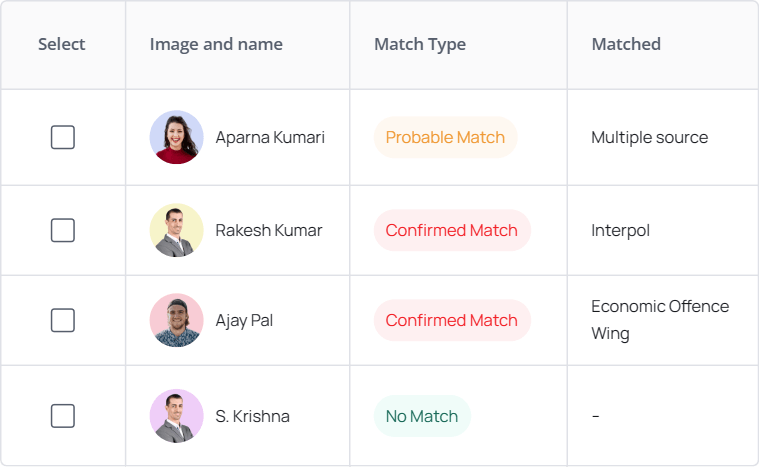Click Rakesh Kumar's Confirmed Match badge
759x467 pixels.
point(451,230)
